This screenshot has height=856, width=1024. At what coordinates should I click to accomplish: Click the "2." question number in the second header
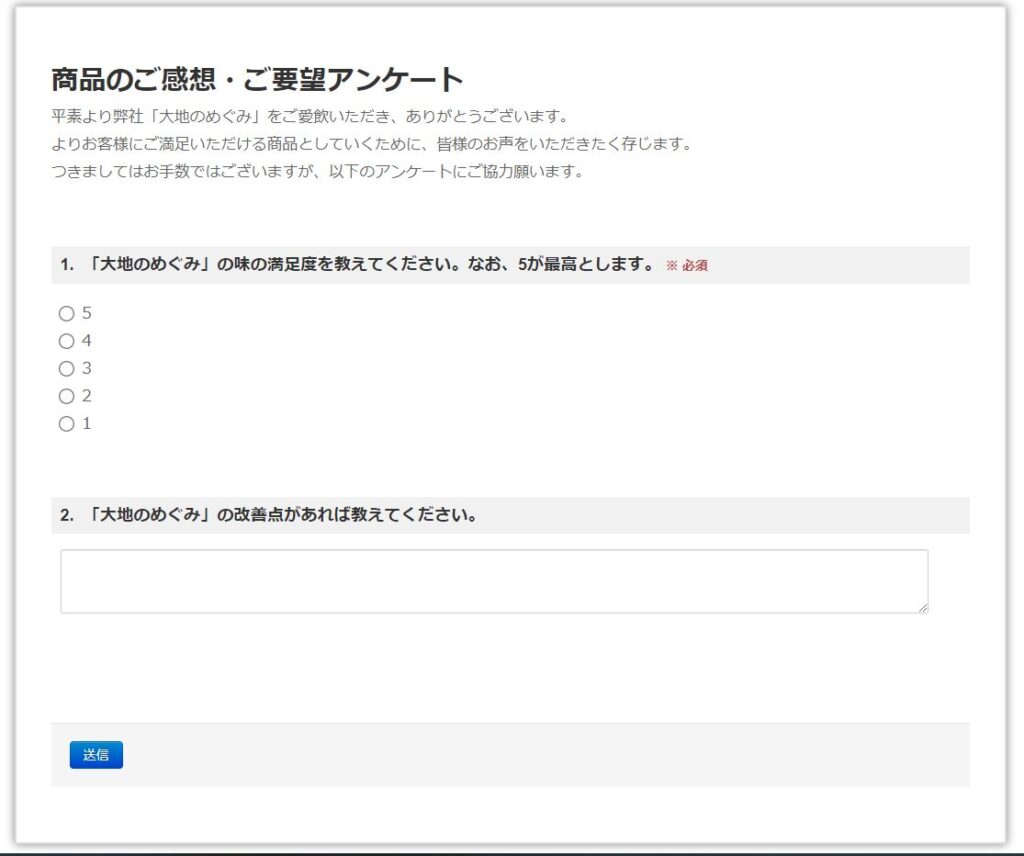67,515
